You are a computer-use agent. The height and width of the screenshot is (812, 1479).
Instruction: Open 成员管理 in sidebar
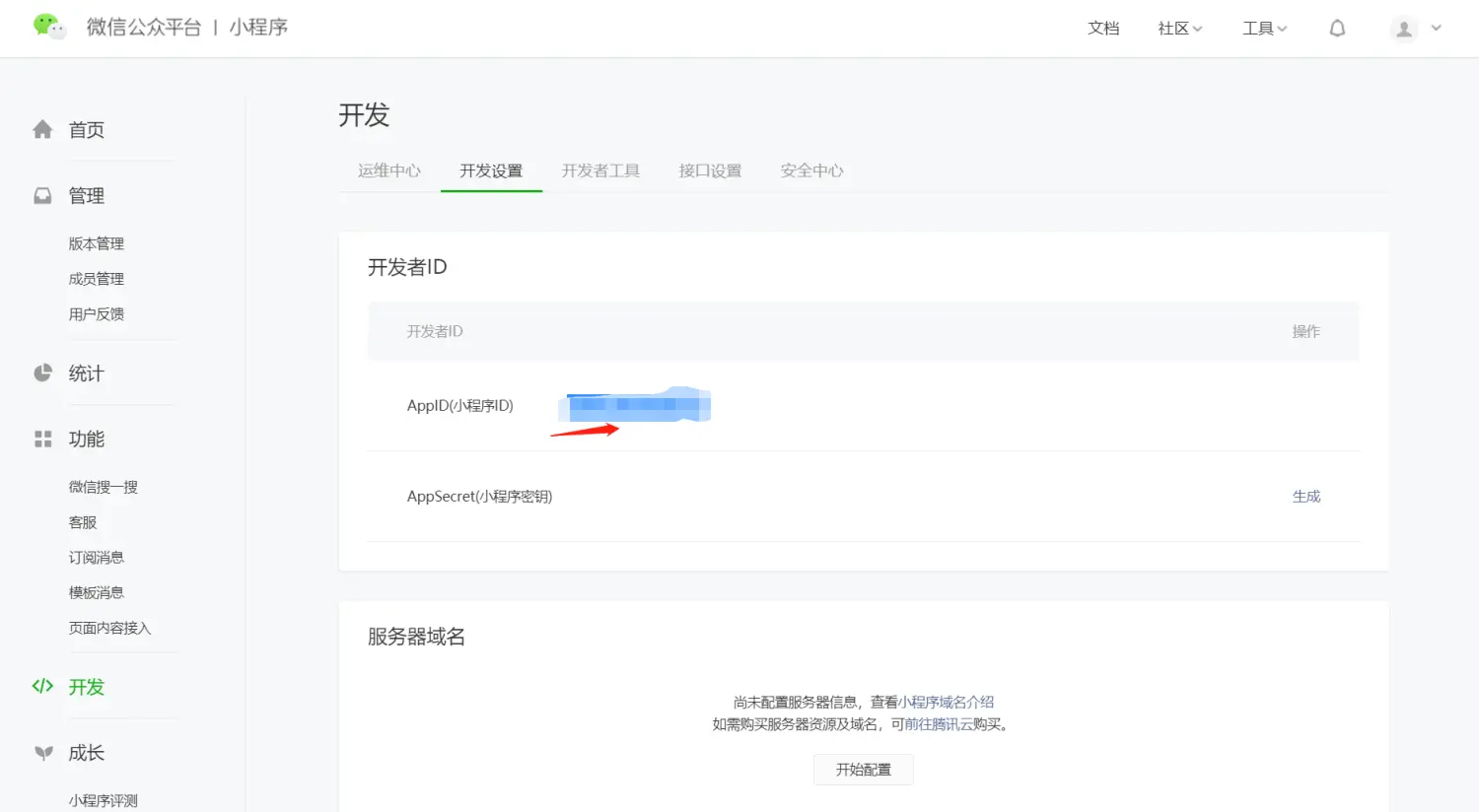pyautogui.click(x=97, y=279)
